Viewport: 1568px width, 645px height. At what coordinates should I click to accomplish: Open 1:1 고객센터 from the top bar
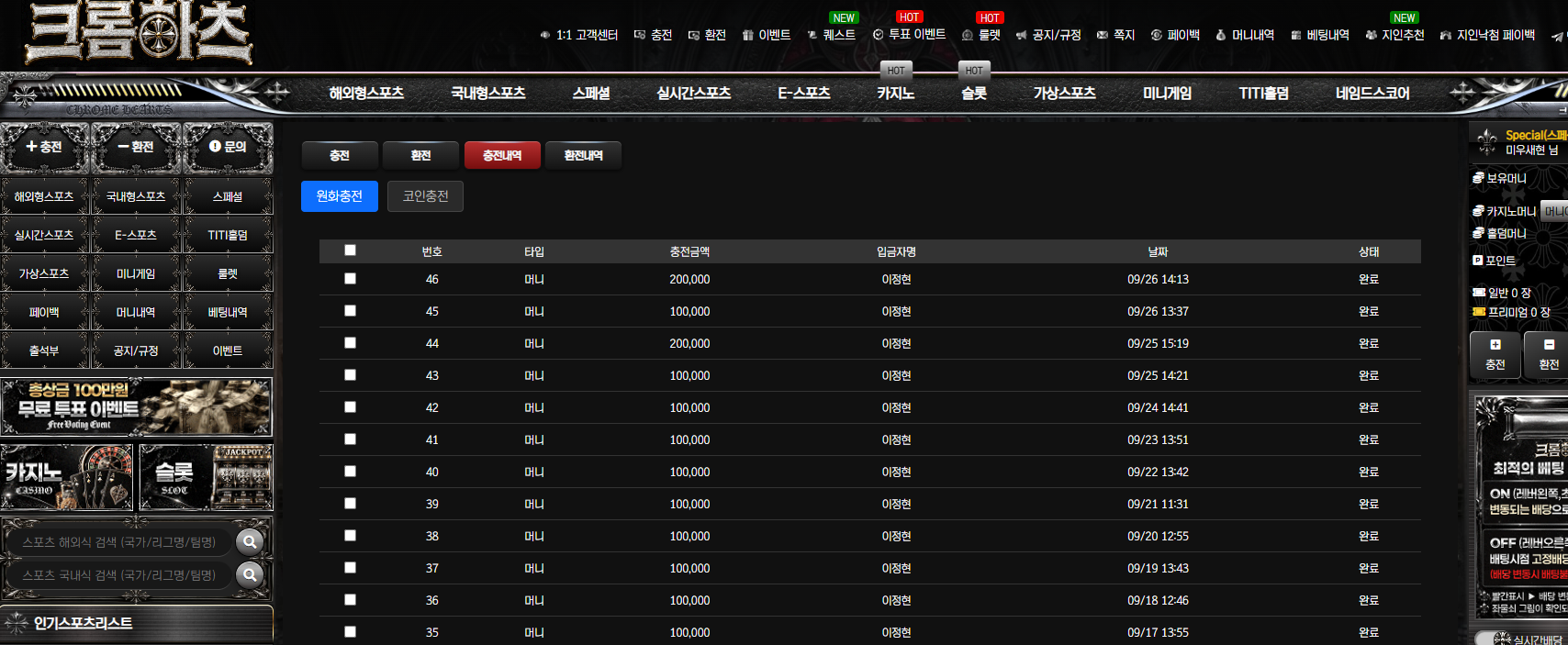pyautogui.click(x=579, y=35)
